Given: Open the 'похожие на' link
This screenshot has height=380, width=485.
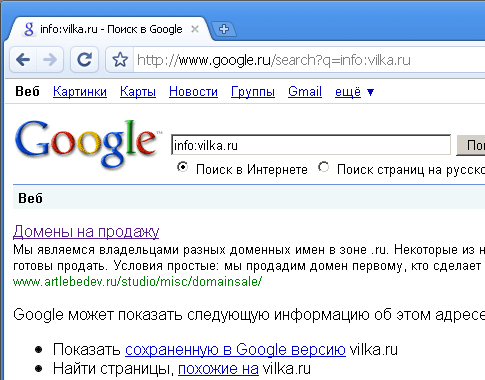Looking at the screenshot, I should click(x=218, y=369).
